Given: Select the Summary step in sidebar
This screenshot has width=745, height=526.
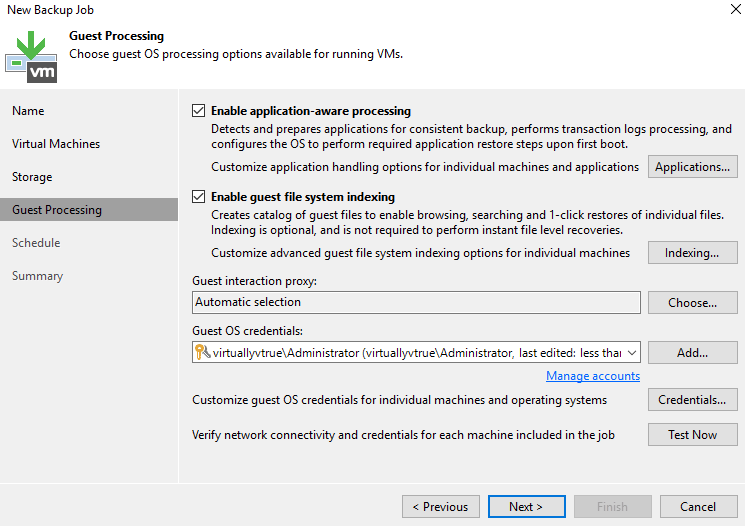Looking at the screenshot, I should 37,276.
